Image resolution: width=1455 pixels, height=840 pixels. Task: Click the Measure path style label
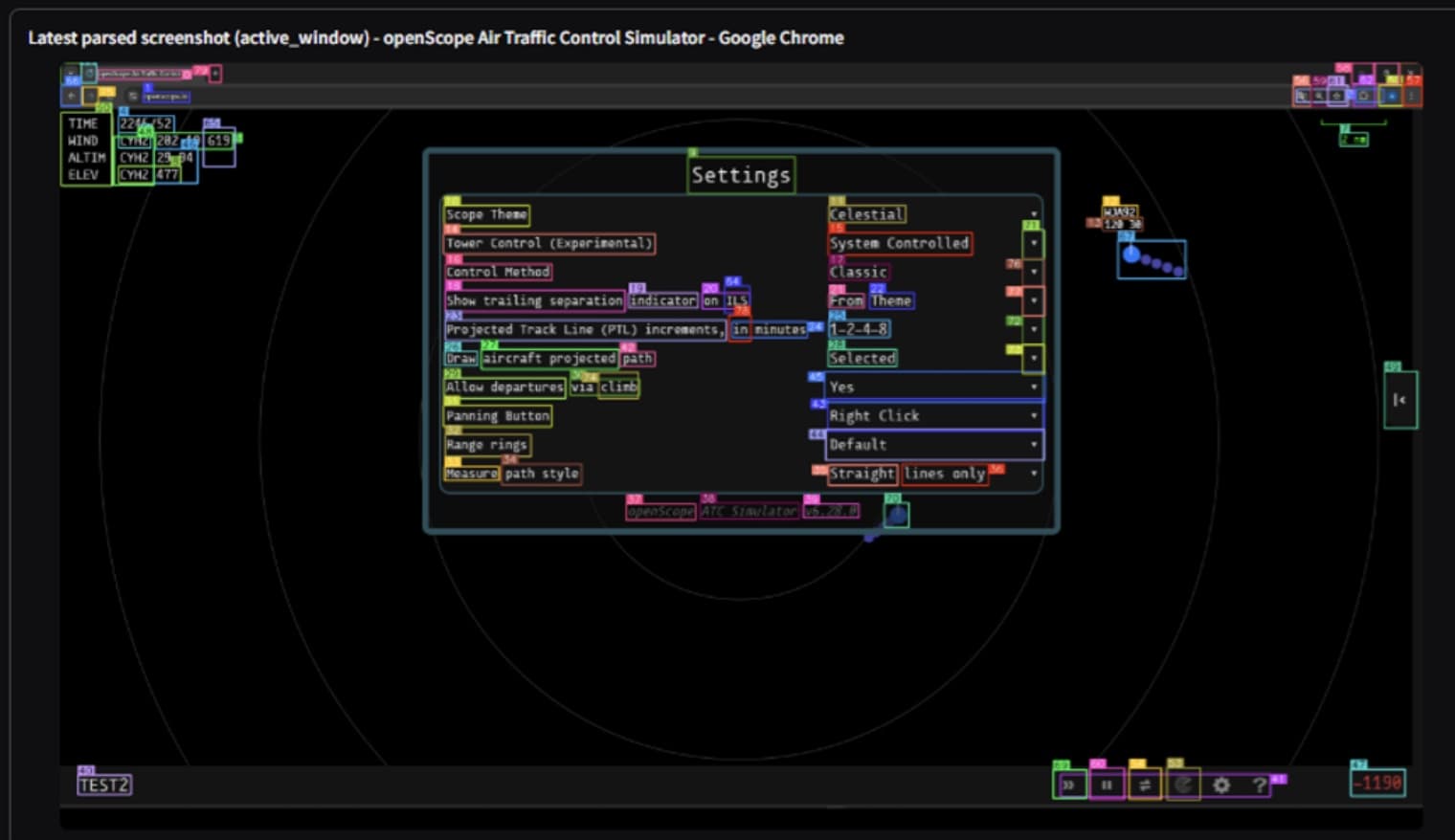[512, 474]
